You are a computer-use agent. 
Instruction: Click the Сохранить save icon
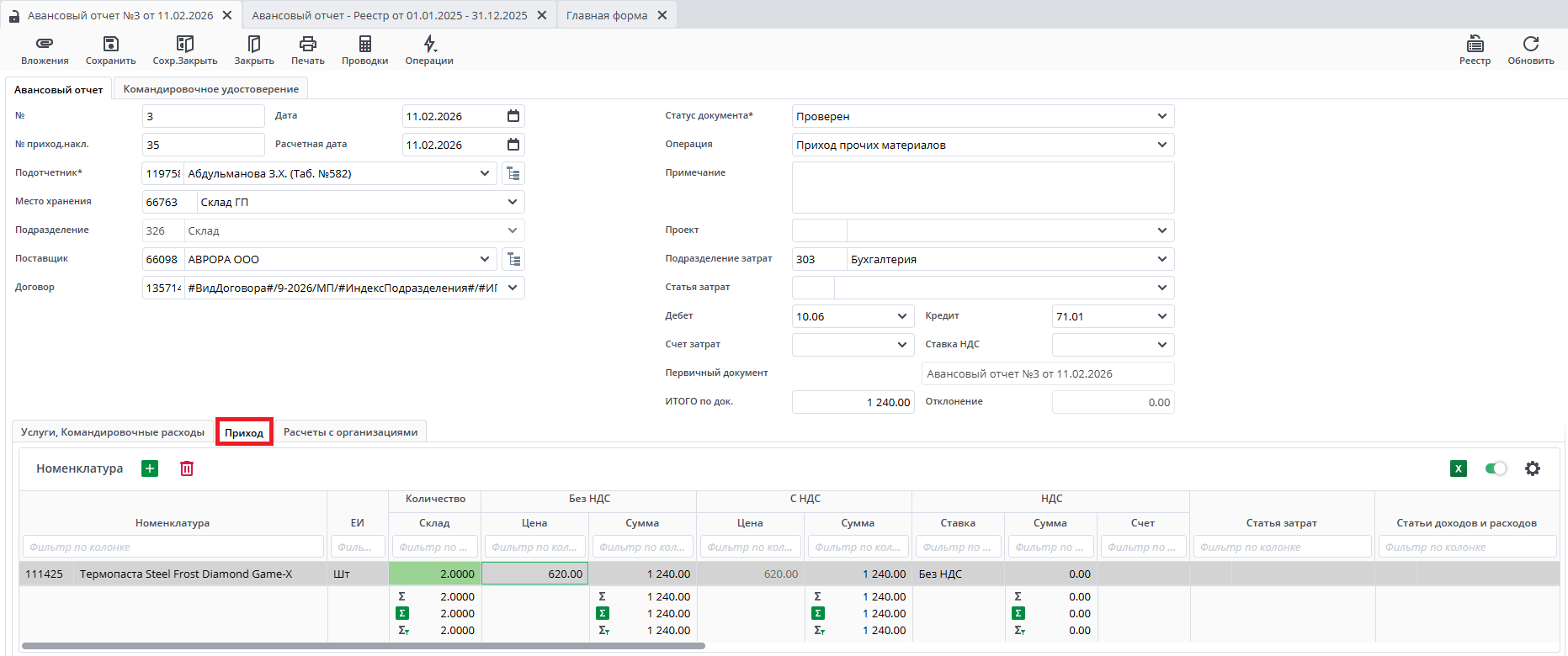[x=110, y=44]
